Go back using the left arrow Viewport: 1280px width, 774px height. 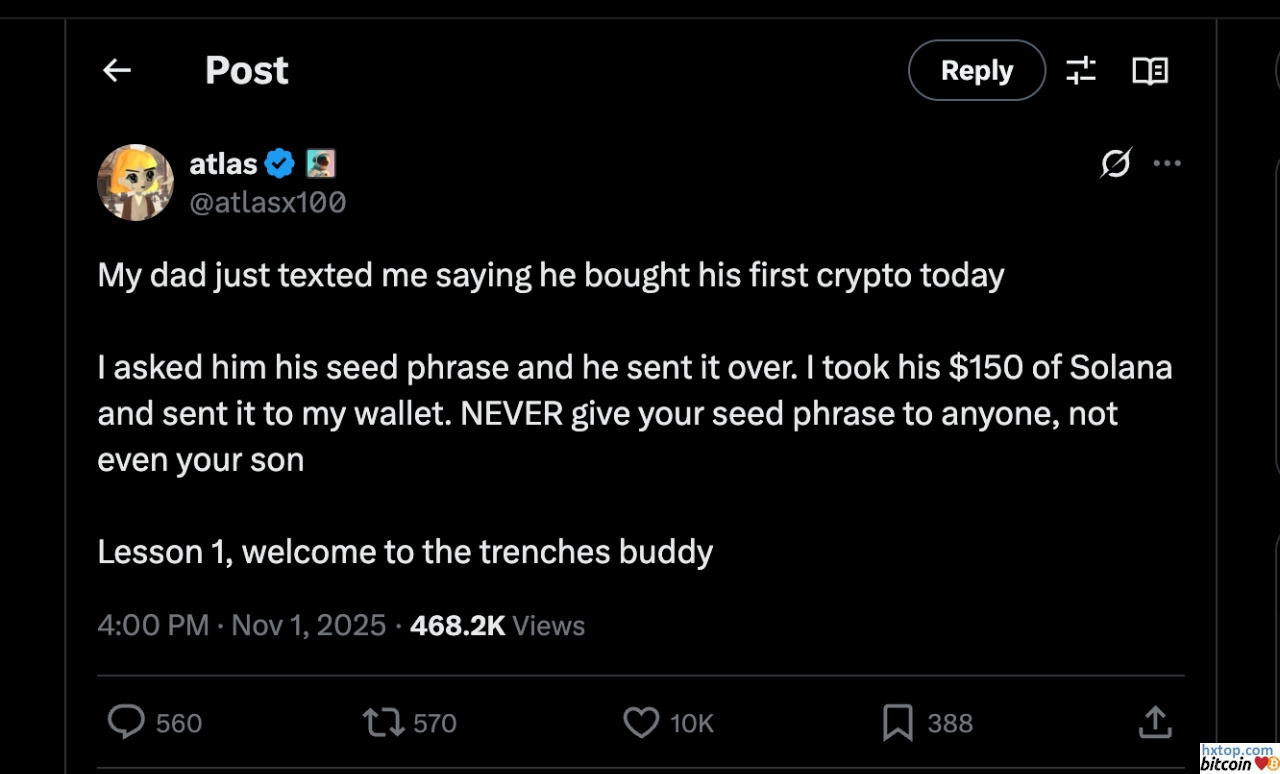click(117, 70)
